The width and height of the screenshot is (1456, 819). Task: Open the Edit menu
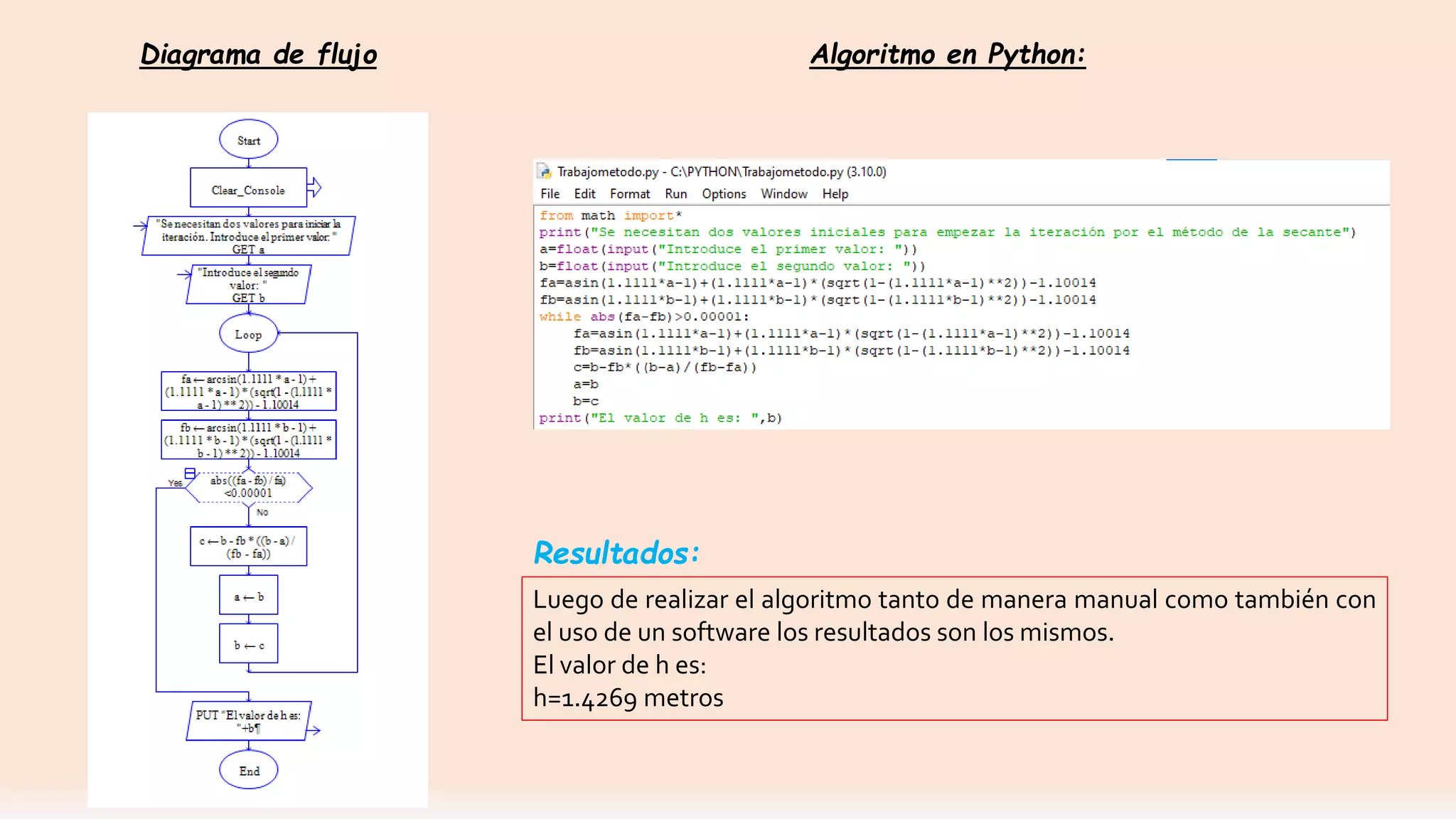click(584, 194)
